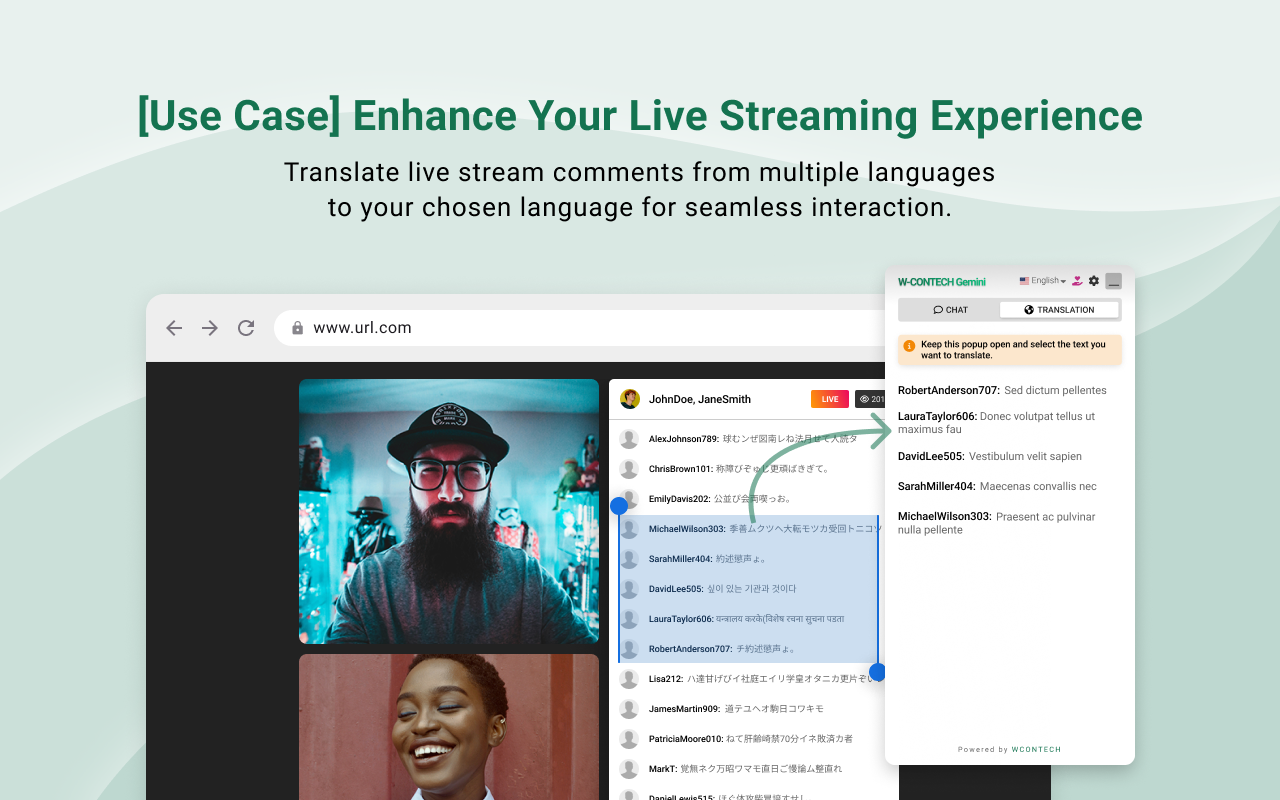1280x800 pixels.
Task: Switch to the CHAT tab
Action: pyautogui.click(x=950, y=310)
